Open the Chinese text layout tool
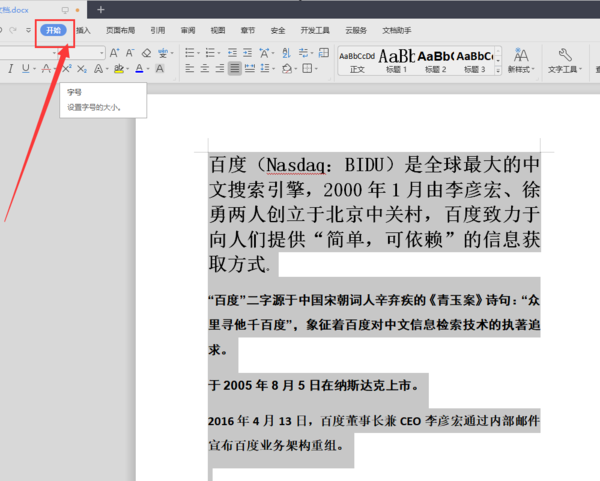Screen dimensions: 600x481 point(264,52)
